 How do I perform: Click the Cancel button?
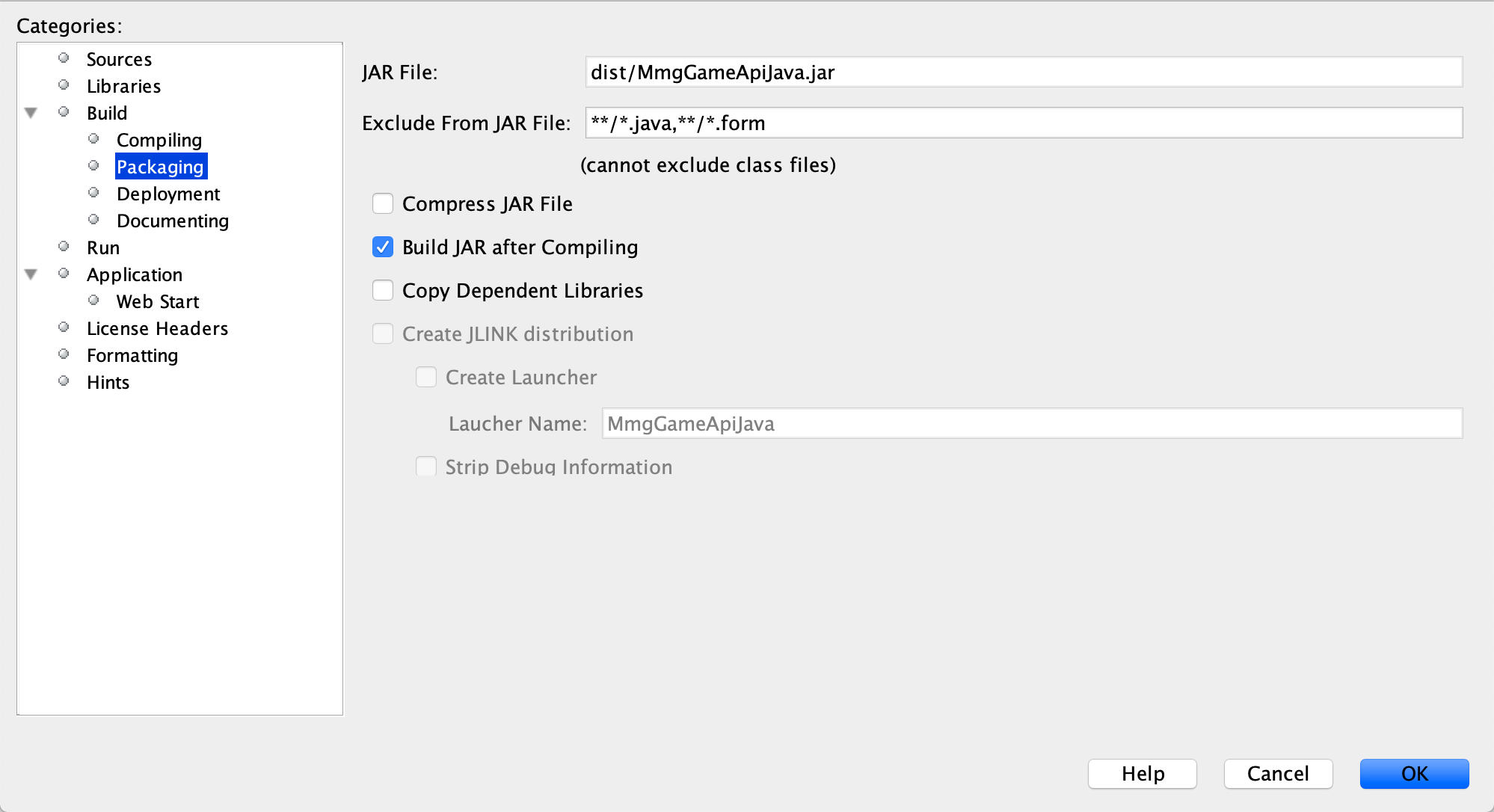pos(1278,773)
